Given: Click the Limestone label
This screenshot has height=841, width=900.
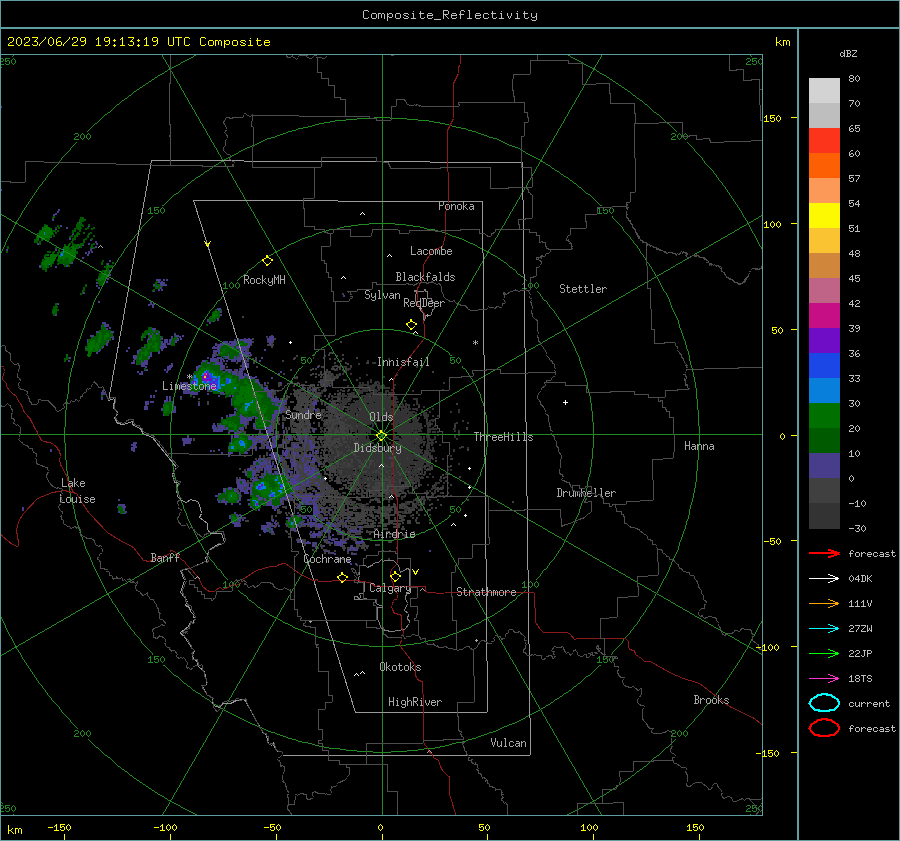Looking at the screenshot, I should click(189, 386).
